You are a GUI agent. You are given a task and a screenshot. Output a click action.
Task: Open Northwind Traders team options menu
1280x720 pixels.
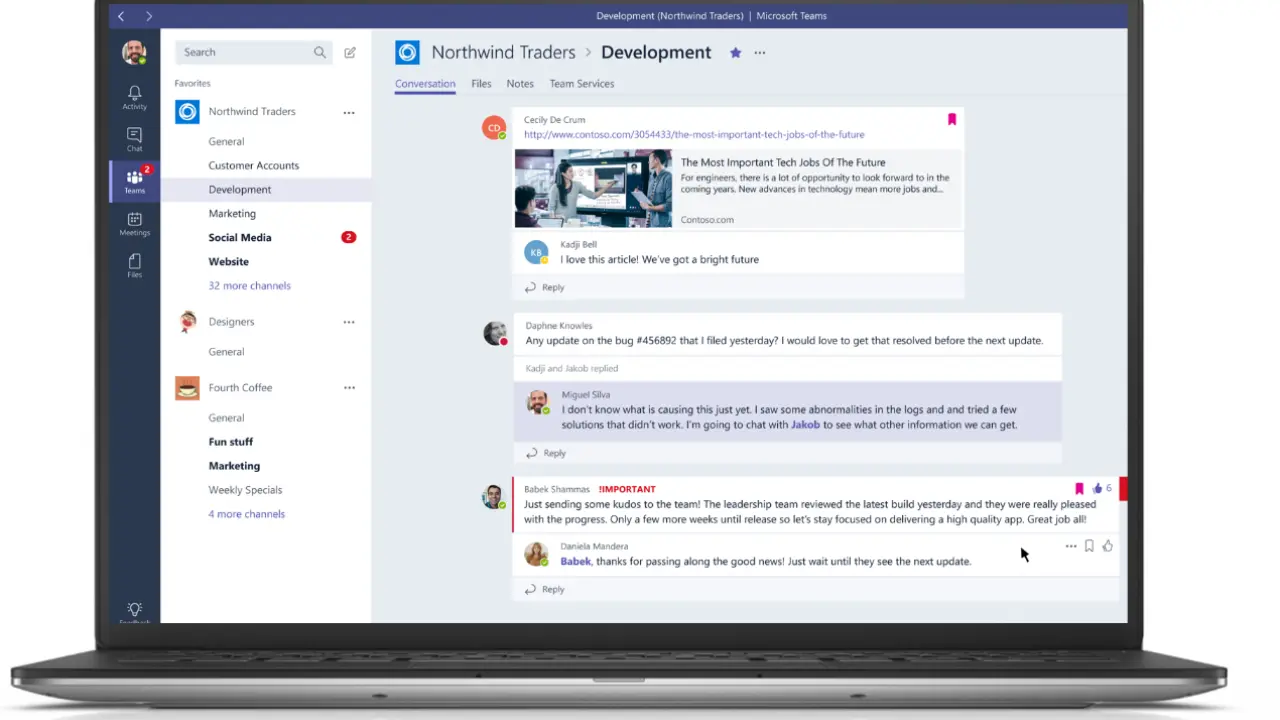click(349, 113)
